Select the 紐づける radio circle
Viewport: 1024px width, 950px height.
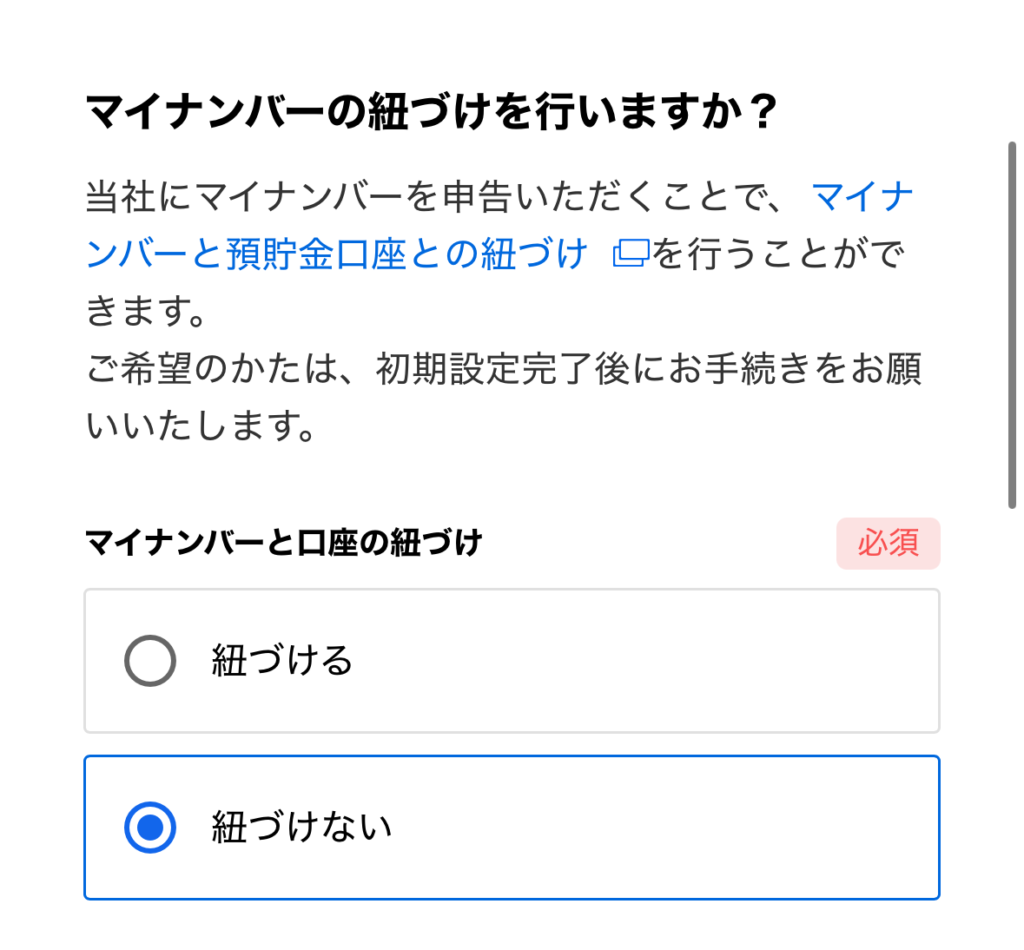point(150,661)
